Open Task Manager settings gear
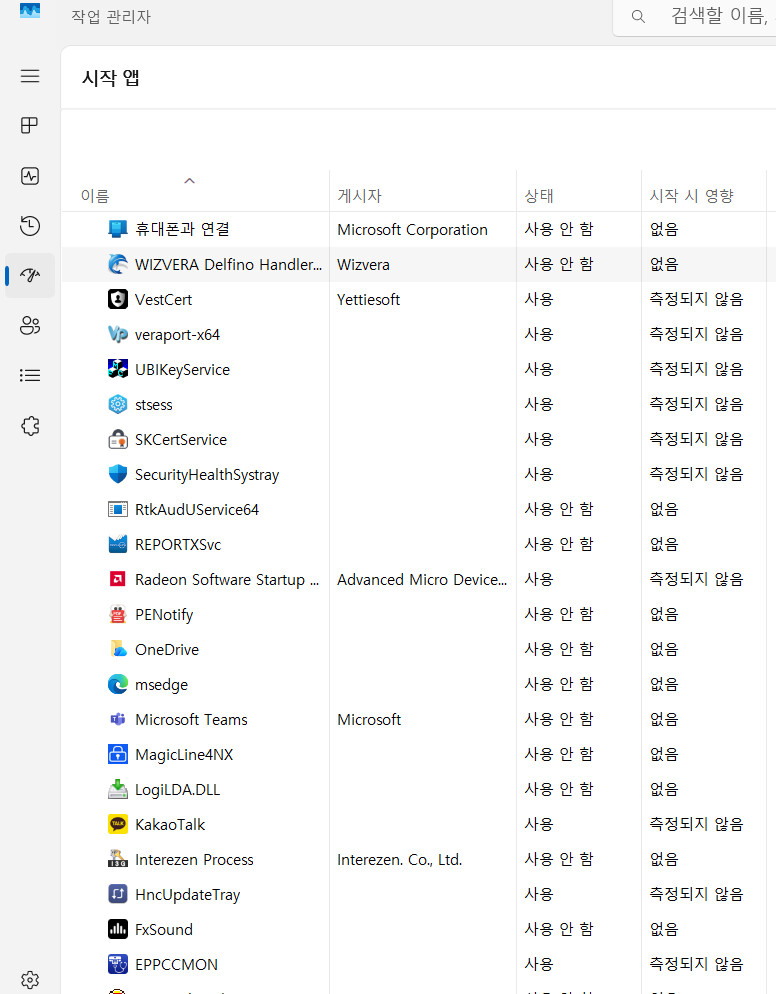 [30, 979]
